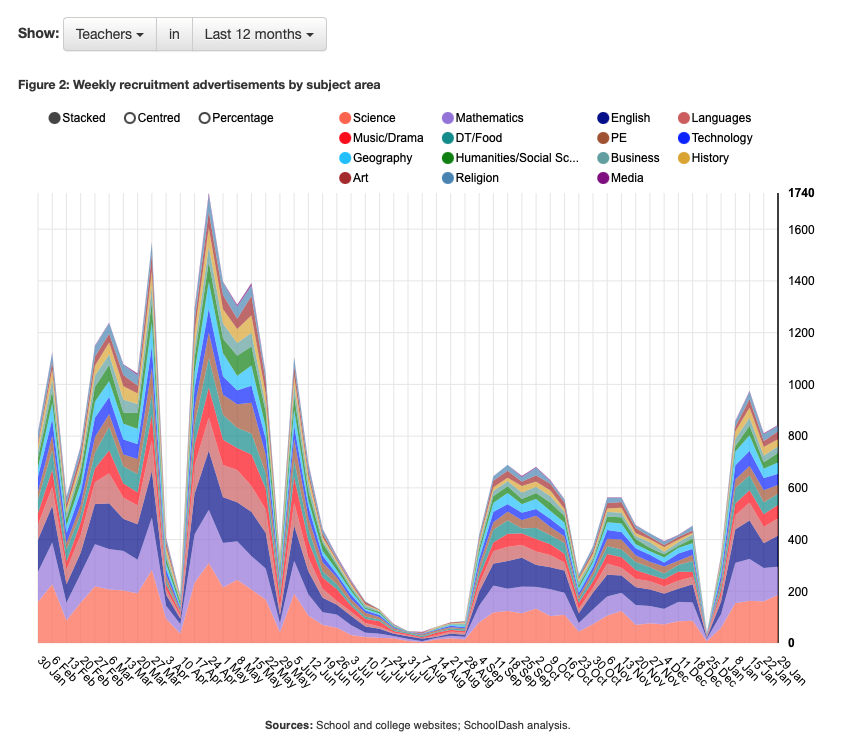
Task: Toggle English legend swatch
Action: tap(603, 118)
